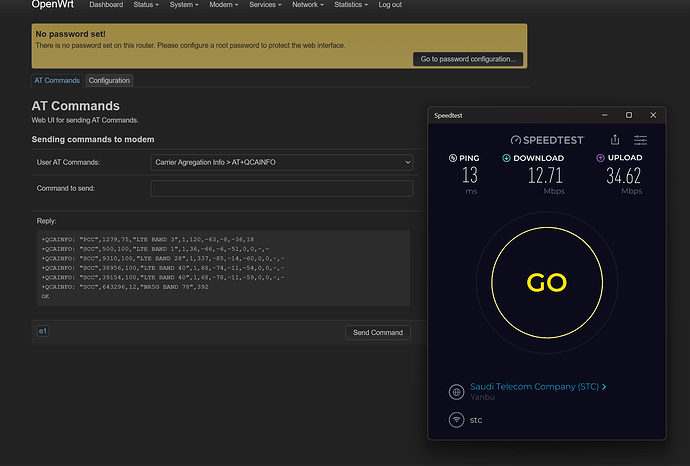Click the globe server icon in Speedtest
This screenshot has width=690, height=466.
(456, 392)
